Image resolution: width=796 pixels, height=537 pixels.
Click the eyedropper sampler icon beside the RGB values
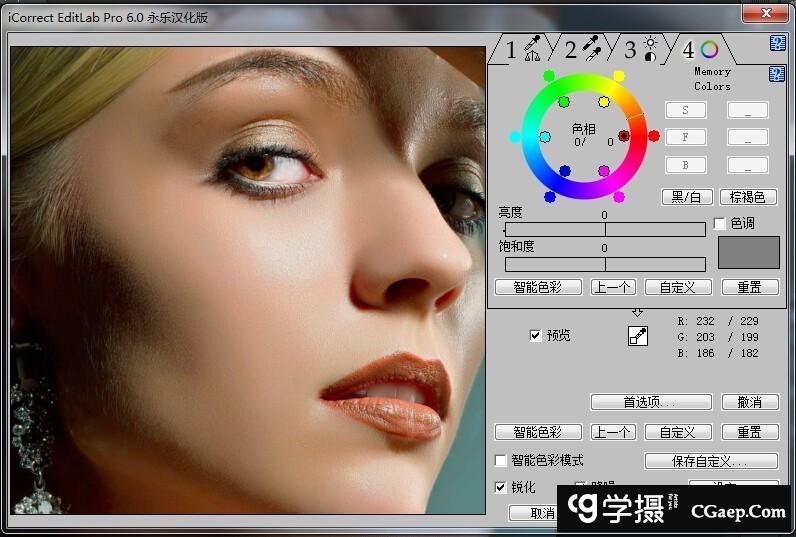[637, 337]
